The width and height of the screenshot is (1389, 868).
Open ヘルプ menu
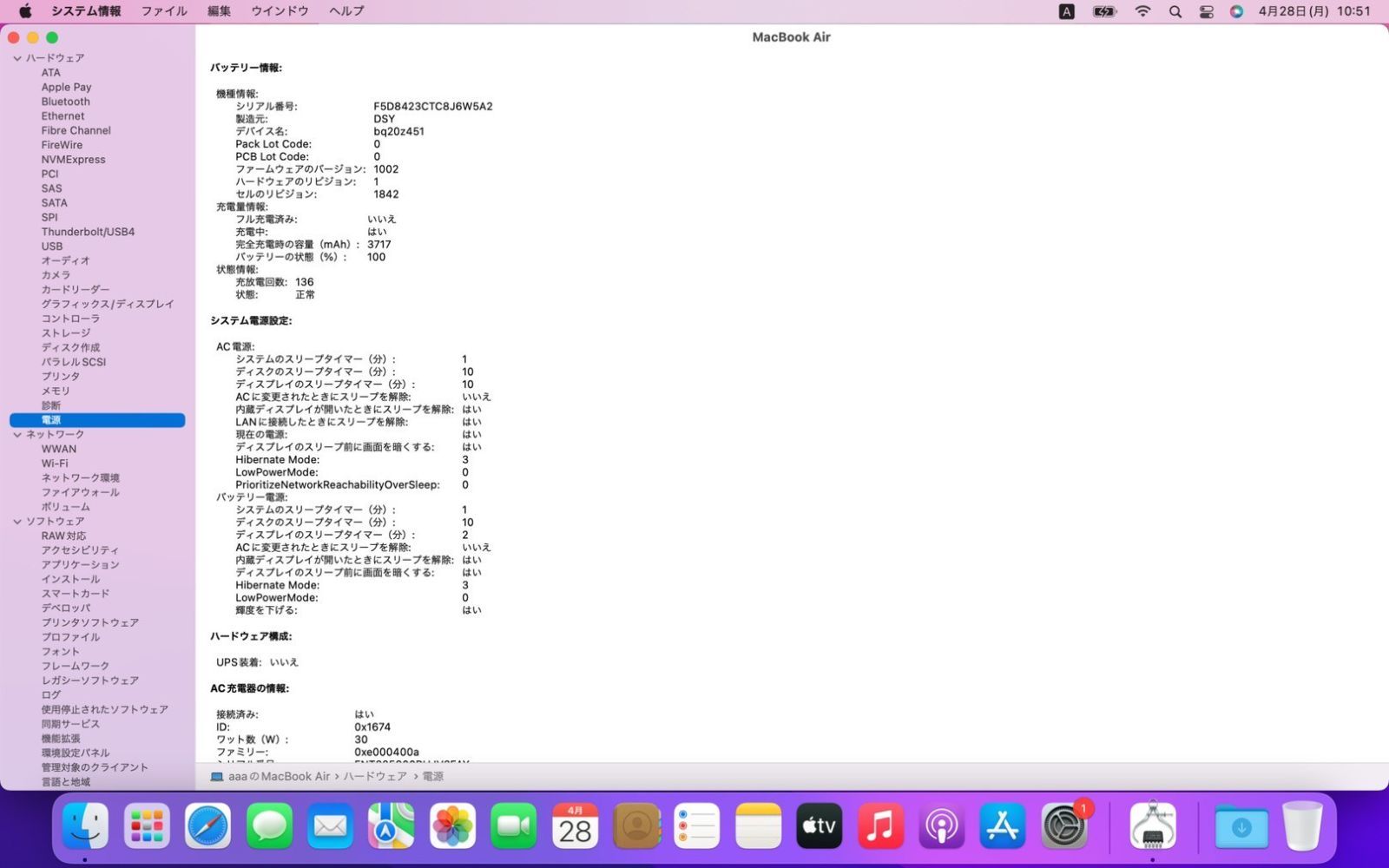pyautogui.click(x=346, y=11)
